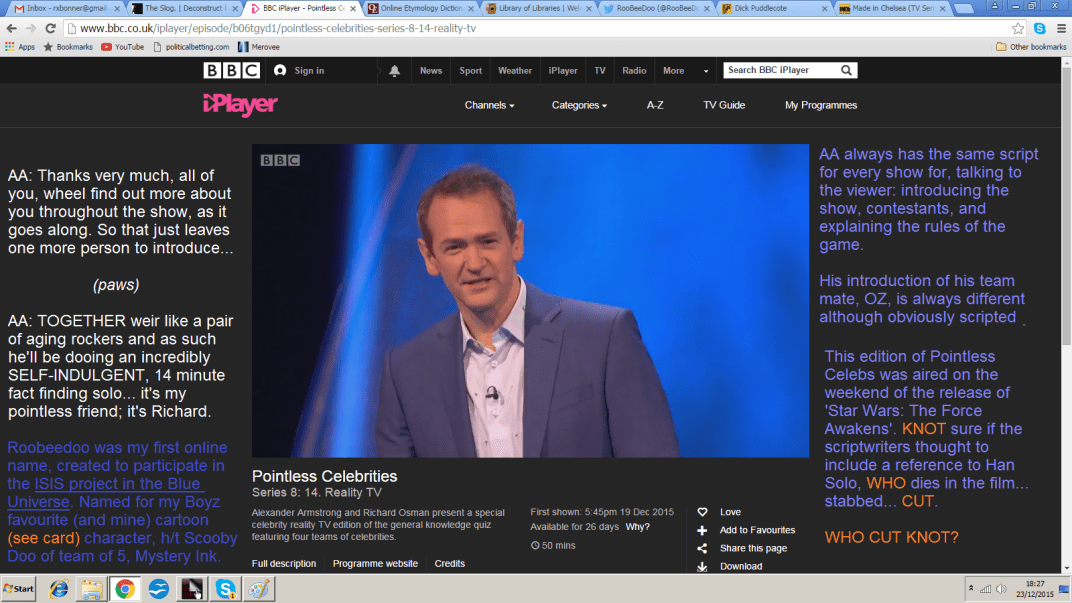Open the Full description link

coord(284,564)
